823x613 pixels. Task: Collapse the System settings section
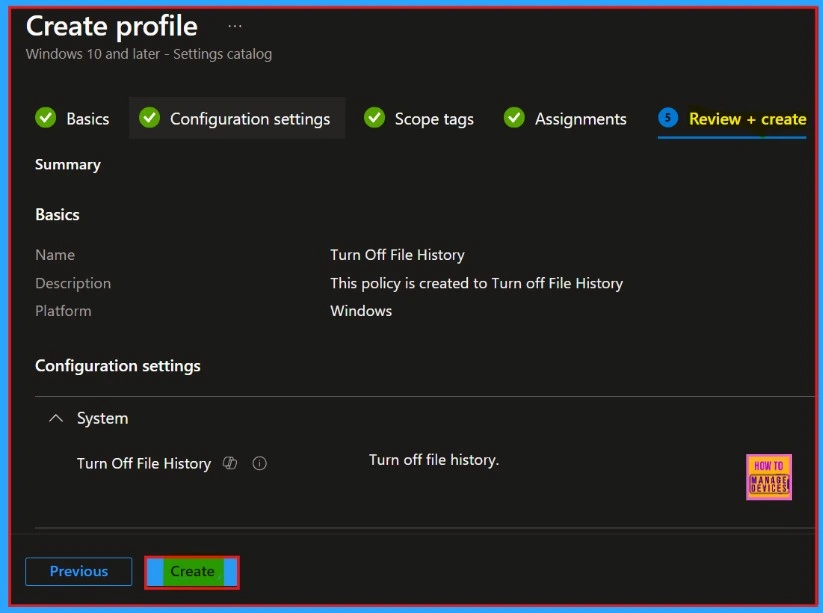pos(56,418)
